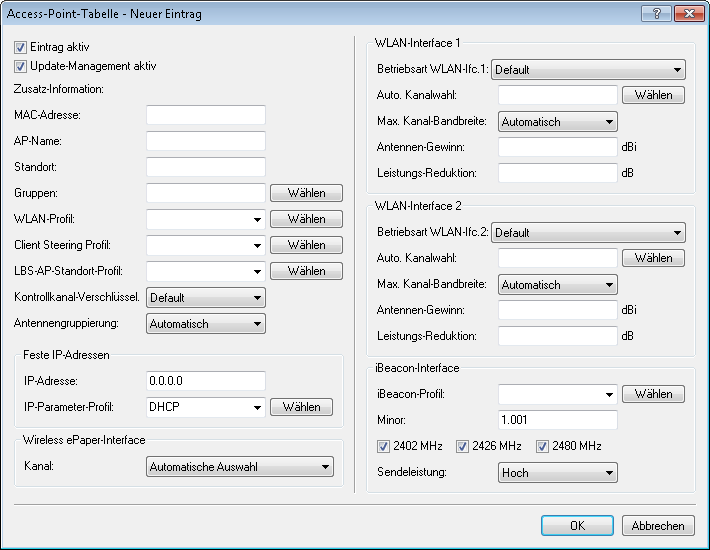This screenshot has height=550, width=710.
Task: Toggle the Eintrag aktiv checkbox
Action: pos(21,48)
